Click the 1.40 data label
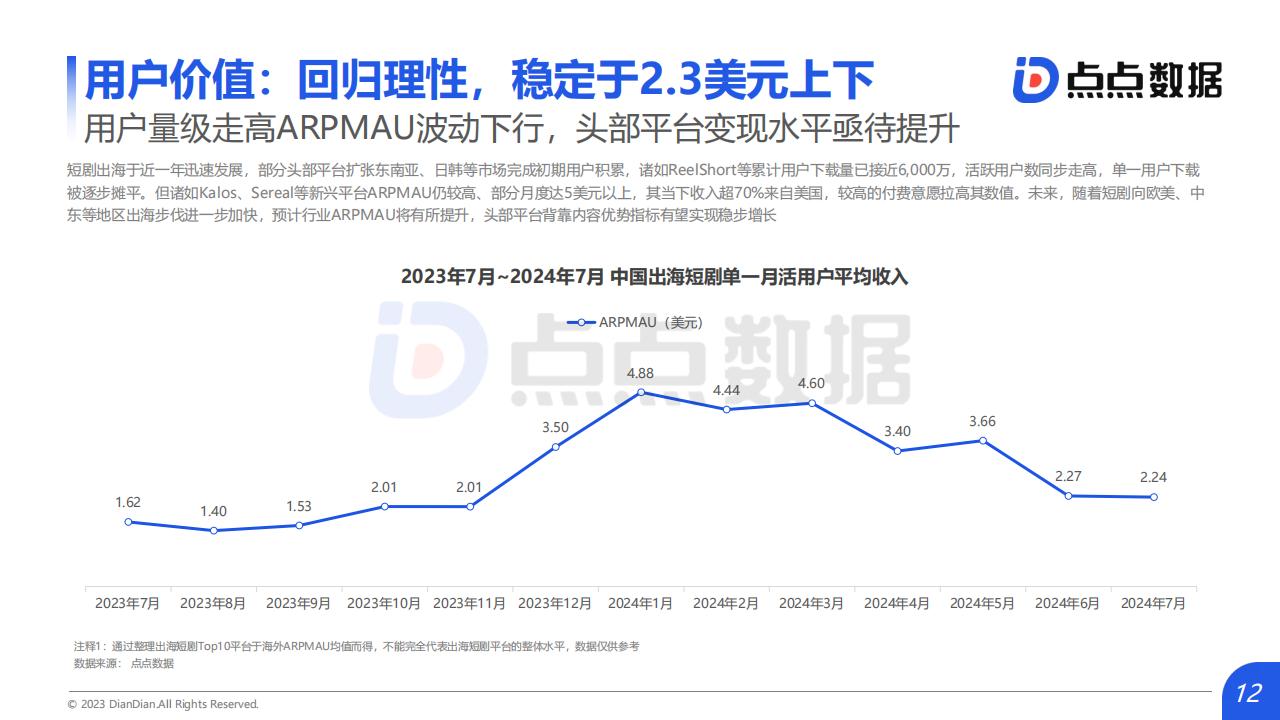This screenshot has width=1280, height=720. (214, 511)
